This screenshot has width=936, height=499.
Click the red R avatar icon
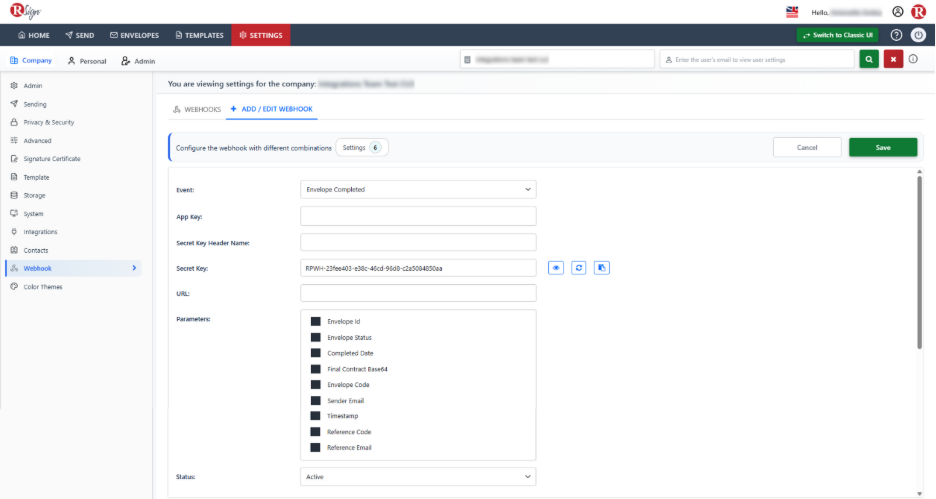pyautogui.click(x=918, y=12)
